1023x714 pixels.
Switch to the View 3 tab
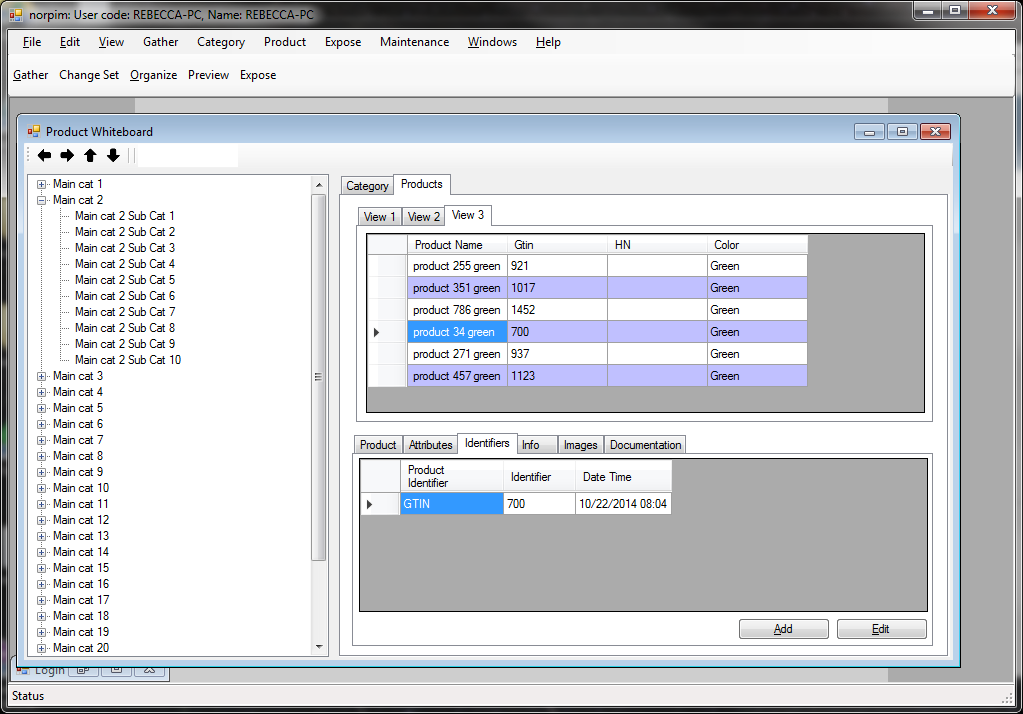click(468, 215)
